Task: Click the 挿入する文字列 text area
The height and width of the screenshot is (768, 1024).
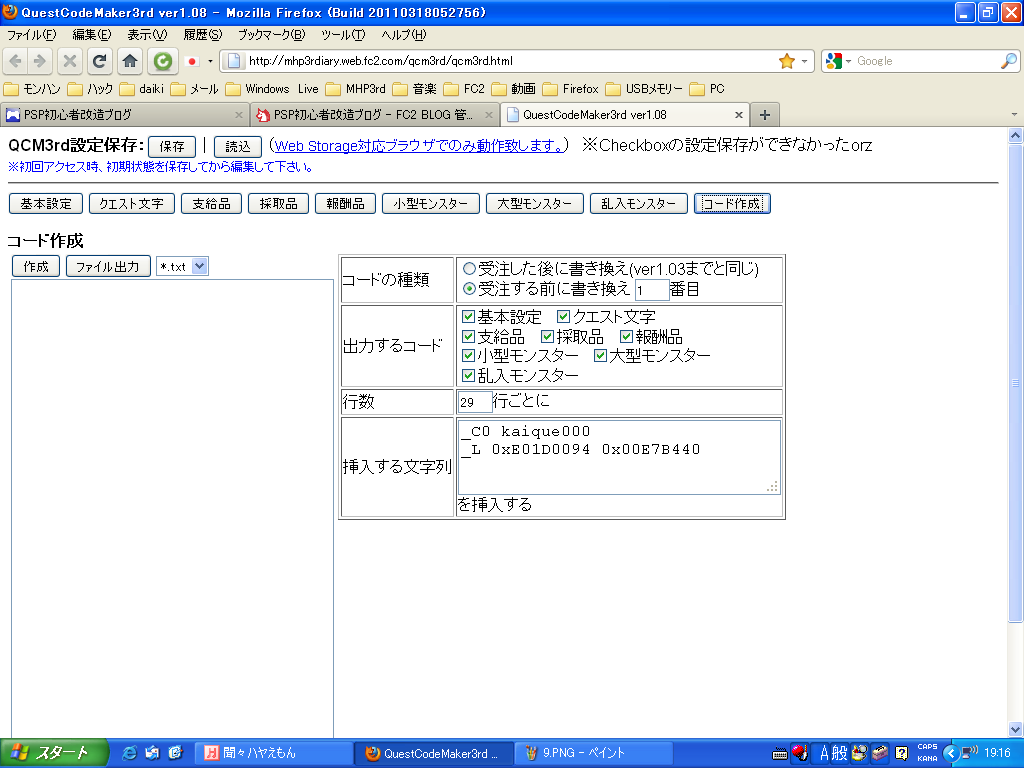Action: [619, 456]
